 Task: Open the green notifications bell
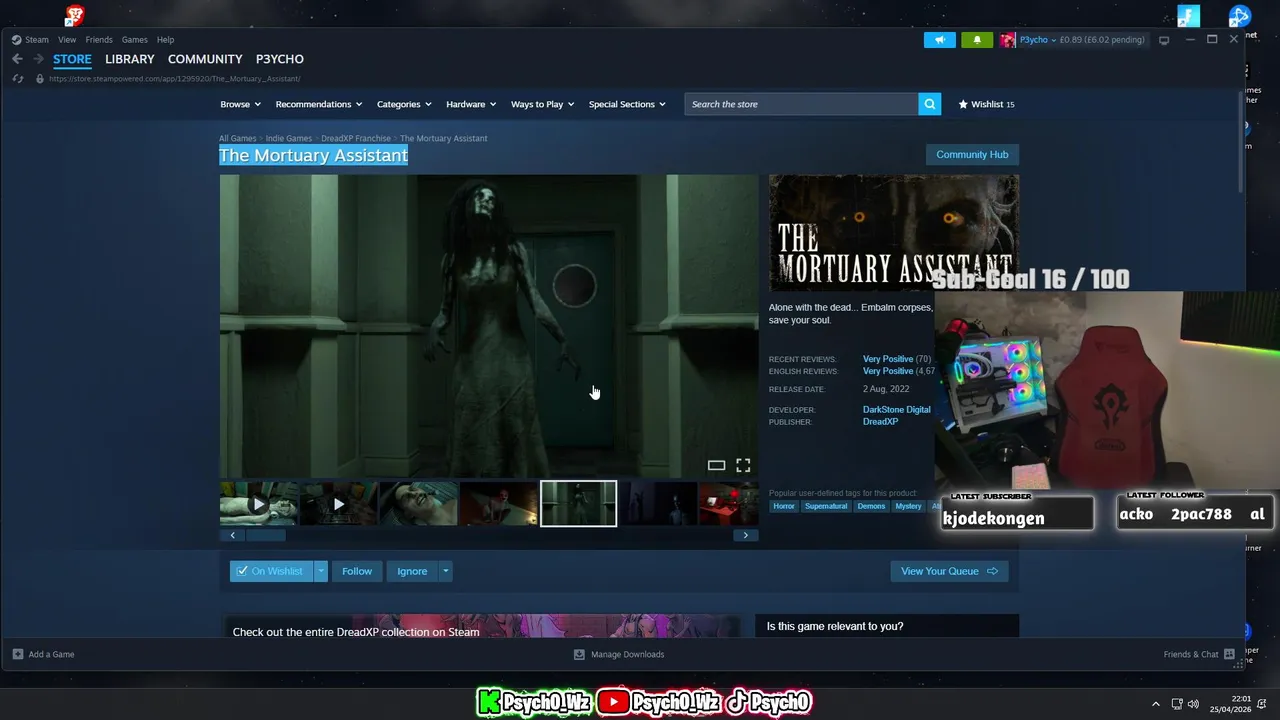pos(977,40)
